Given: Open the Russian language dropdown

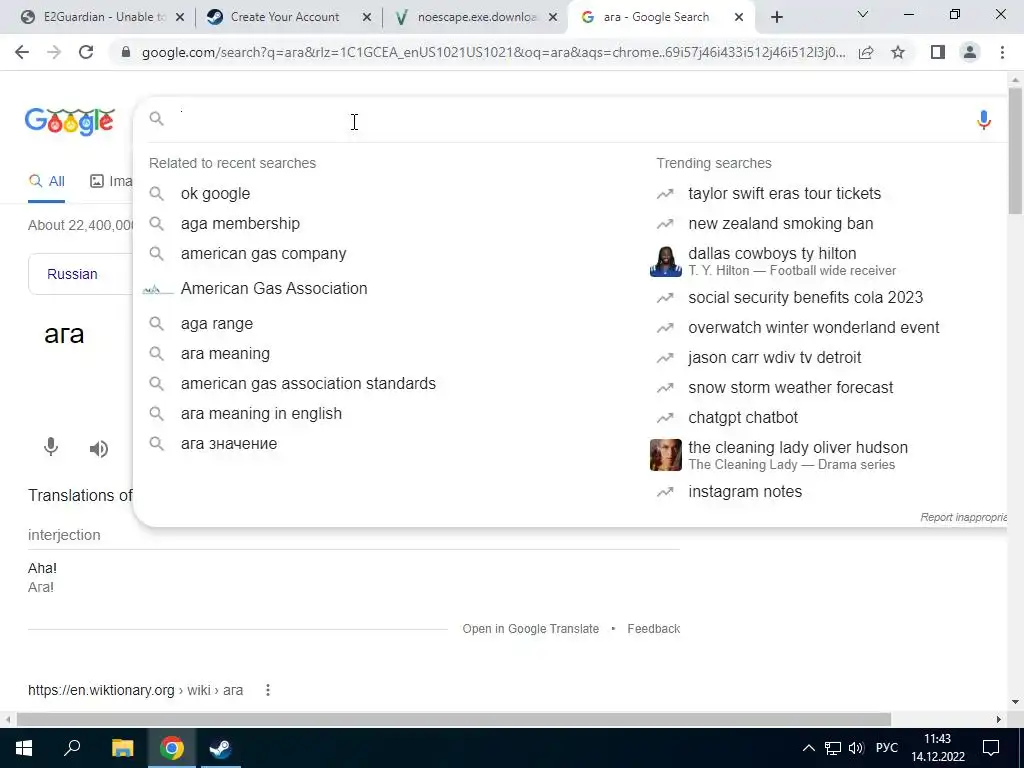Looking at the screenshot, I should pyautogui.click(x=80, y=274).
